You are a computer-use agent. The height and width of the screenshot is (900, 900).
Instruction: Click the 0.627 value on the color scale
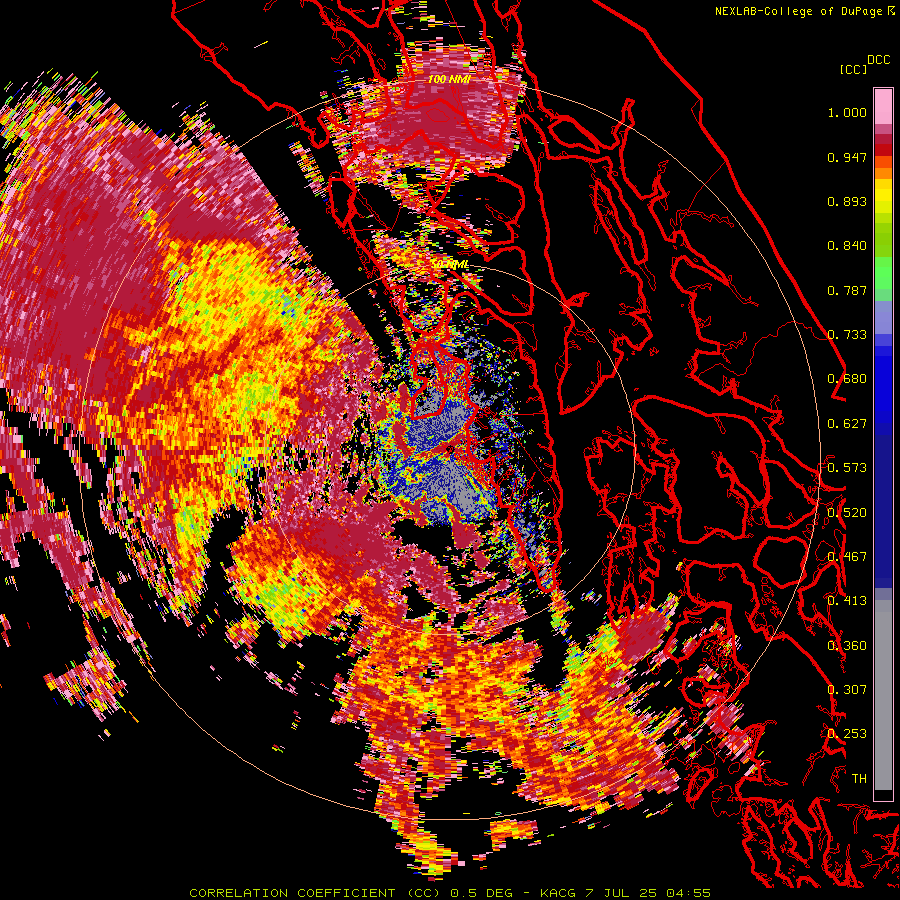[847, 424]
